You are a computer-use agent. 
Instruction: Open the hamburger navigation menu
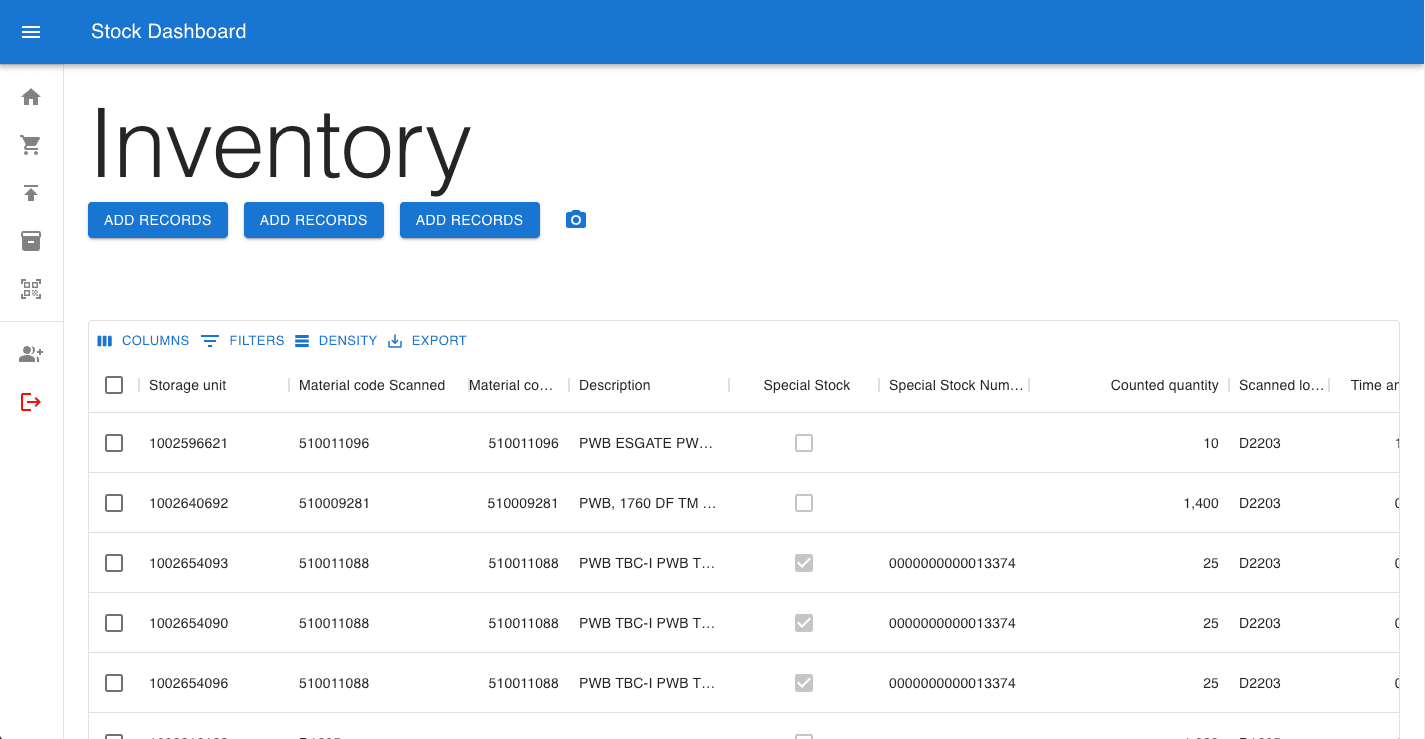coord(31,32)
